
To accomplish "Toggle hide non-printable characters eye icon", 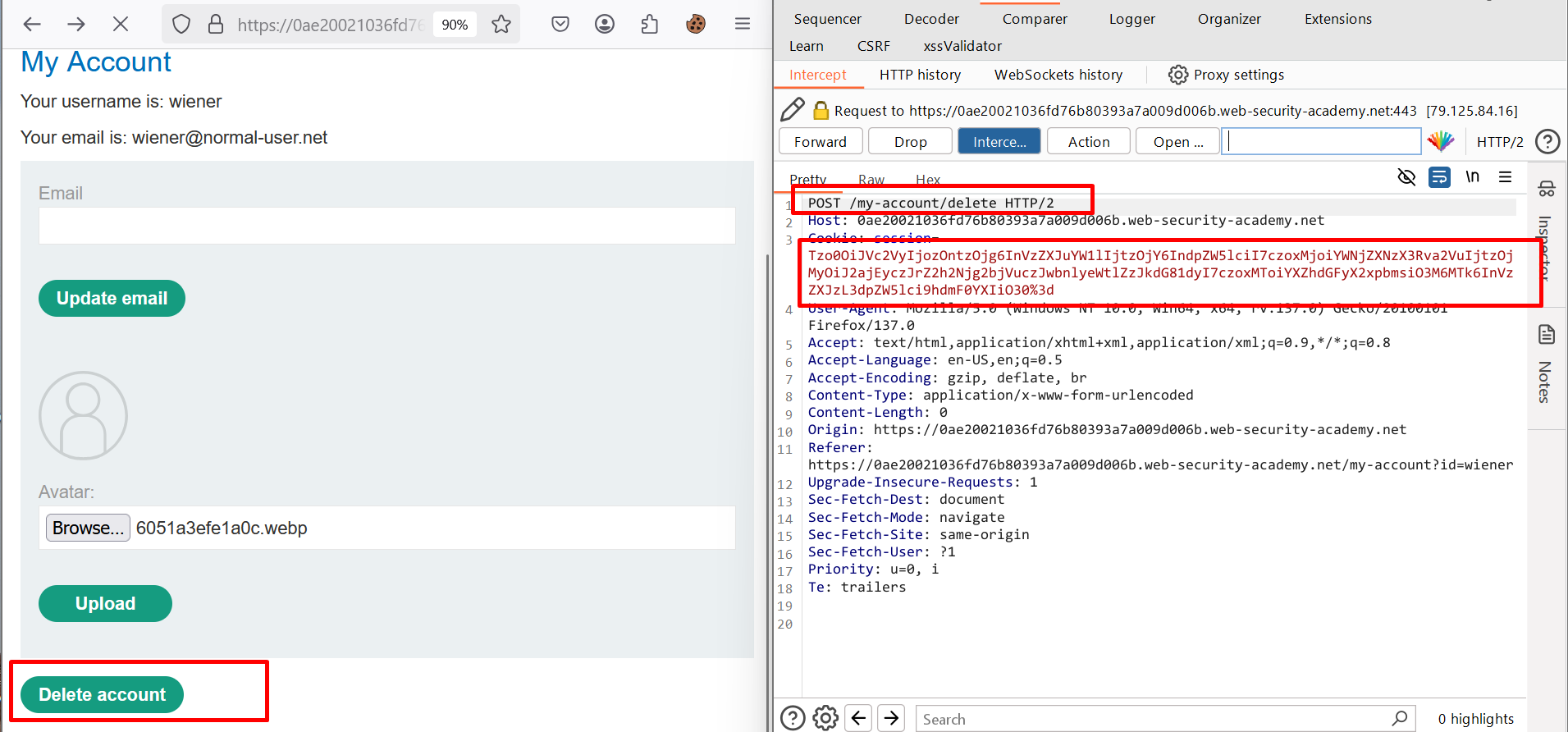I will tap(1406, 177).
